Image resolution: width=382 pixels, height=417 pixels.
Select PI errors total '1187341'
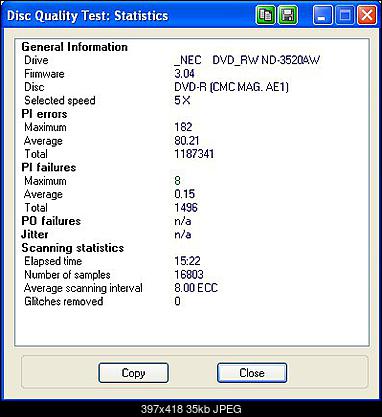point(194,154)
